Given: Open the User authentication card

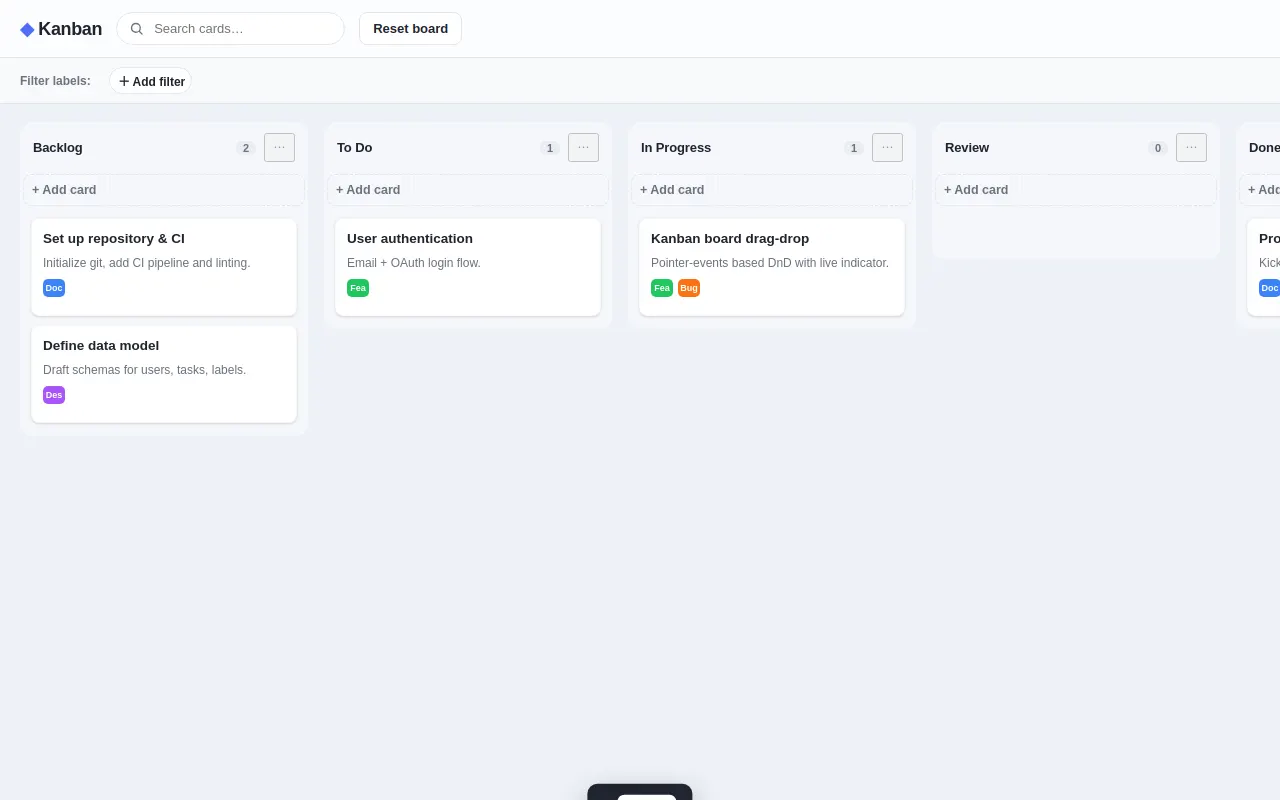Looking at the screenshot, I should (x=468, y=267).
